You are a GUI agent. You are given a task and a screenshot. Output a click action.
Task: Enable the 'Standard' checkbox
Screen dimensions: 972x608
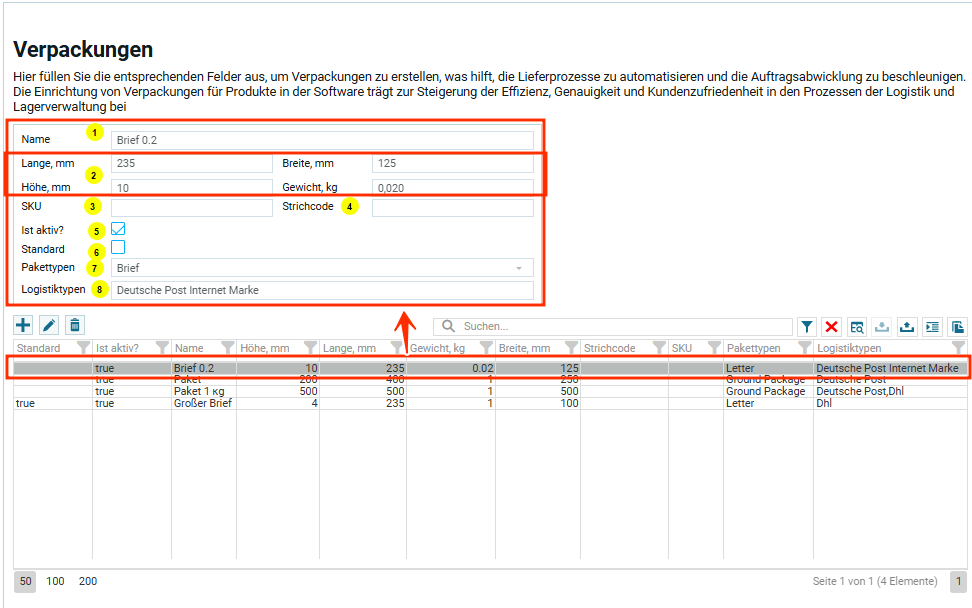point(118,248)
